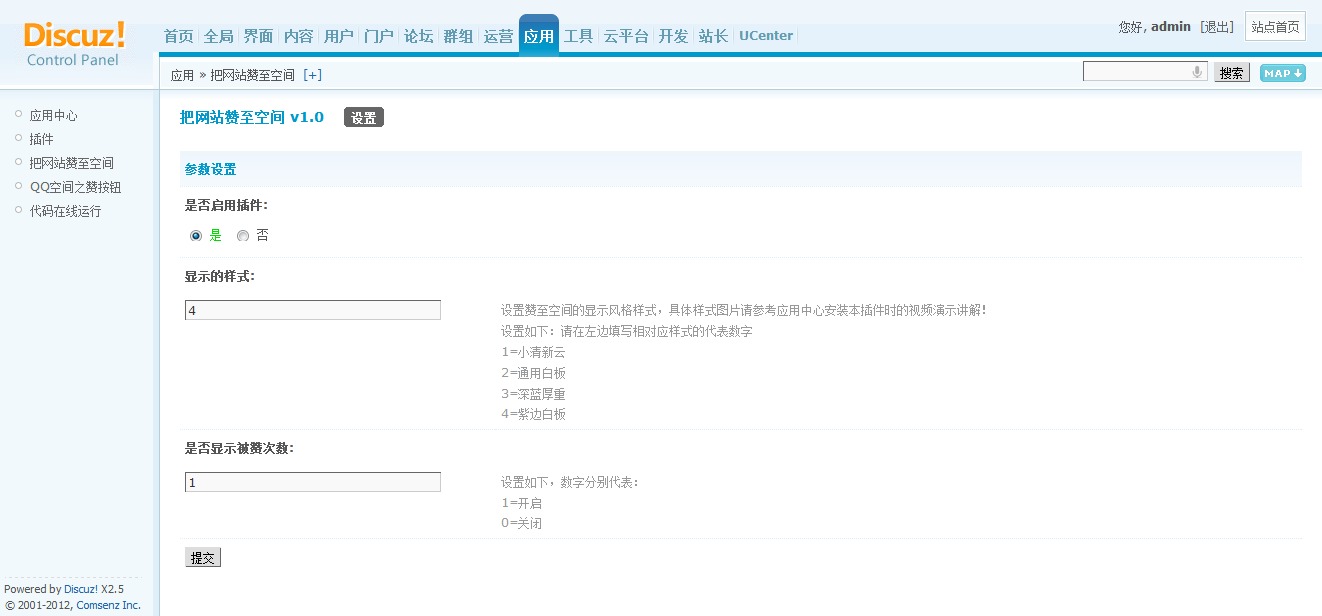The image size is (1322, 616).
Task: Open the 云平台 top menu tab
Action: tap(626, 36)
